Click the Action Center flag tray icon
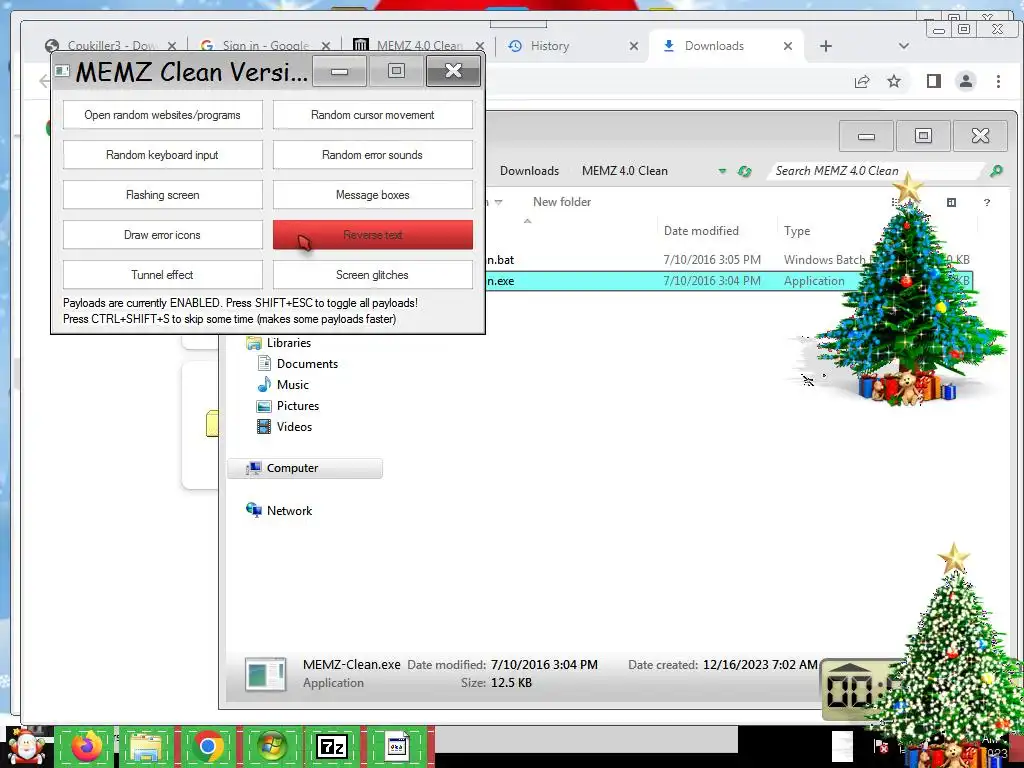Screen dimensions: 1024x768 880,745
